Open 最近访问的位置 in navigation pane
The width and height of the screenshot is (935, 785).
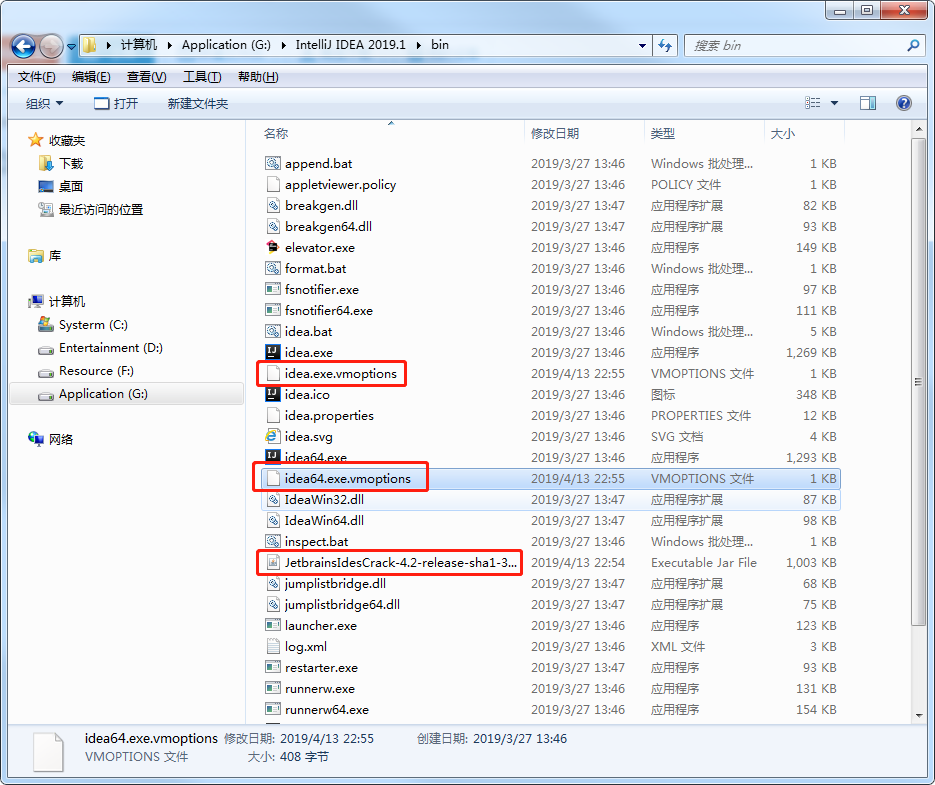[90, 209]
